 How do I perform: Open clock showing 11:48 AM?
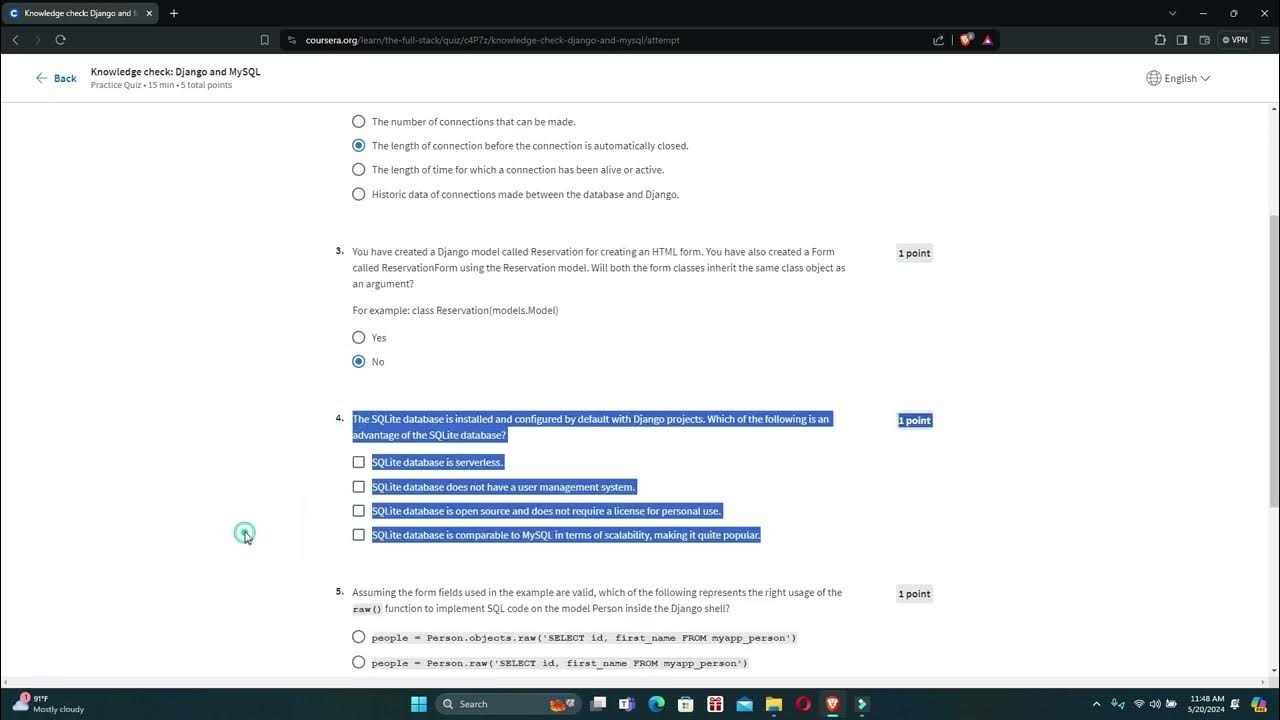(x=1208, y=704)
